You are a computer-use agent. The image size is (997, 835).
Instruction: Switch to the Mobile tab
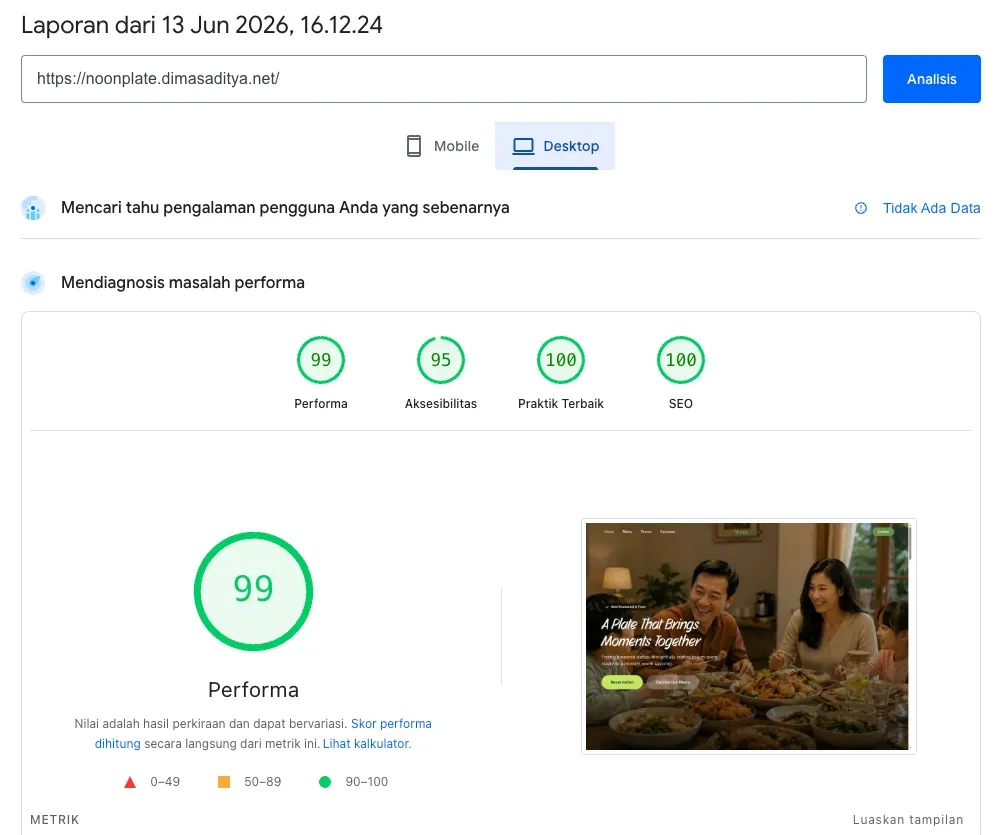coord(443,146)
